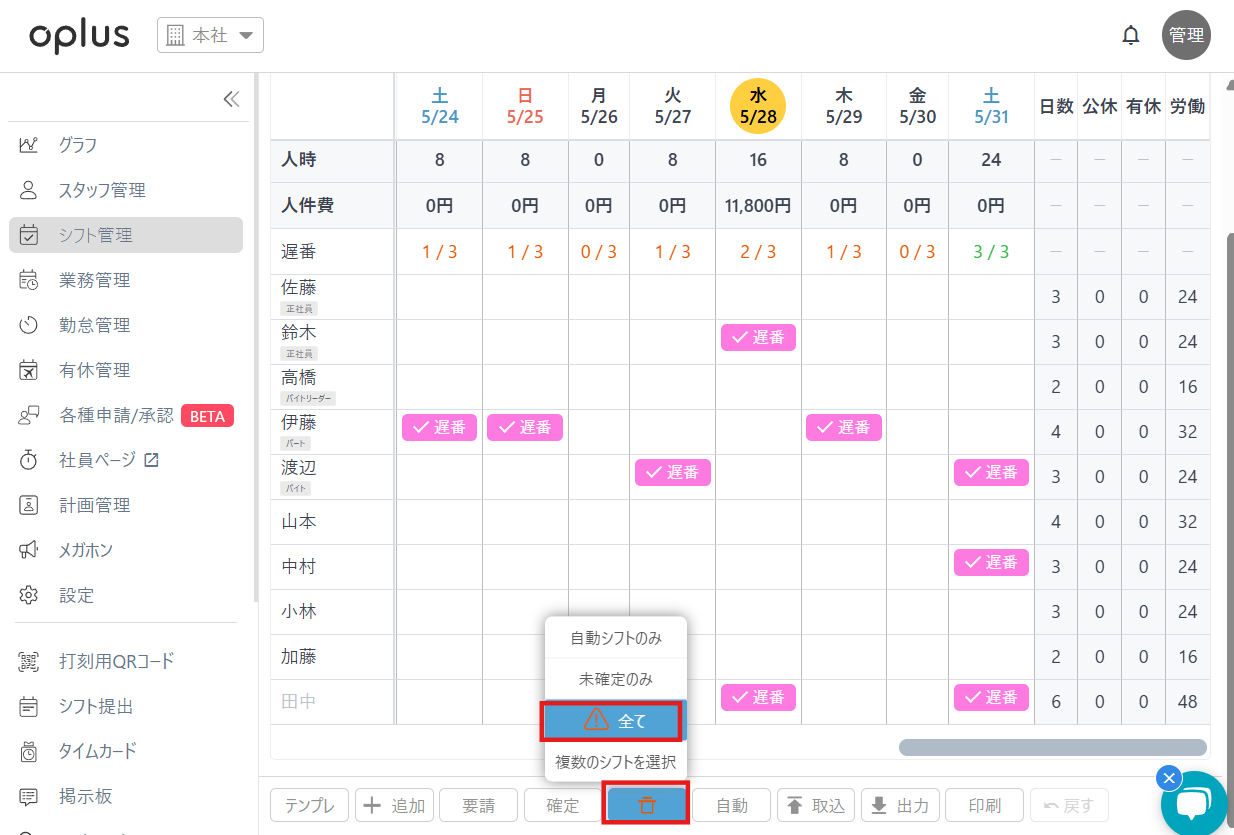Go to 勤怠管理 in sidebar

(x=94, y=325)
